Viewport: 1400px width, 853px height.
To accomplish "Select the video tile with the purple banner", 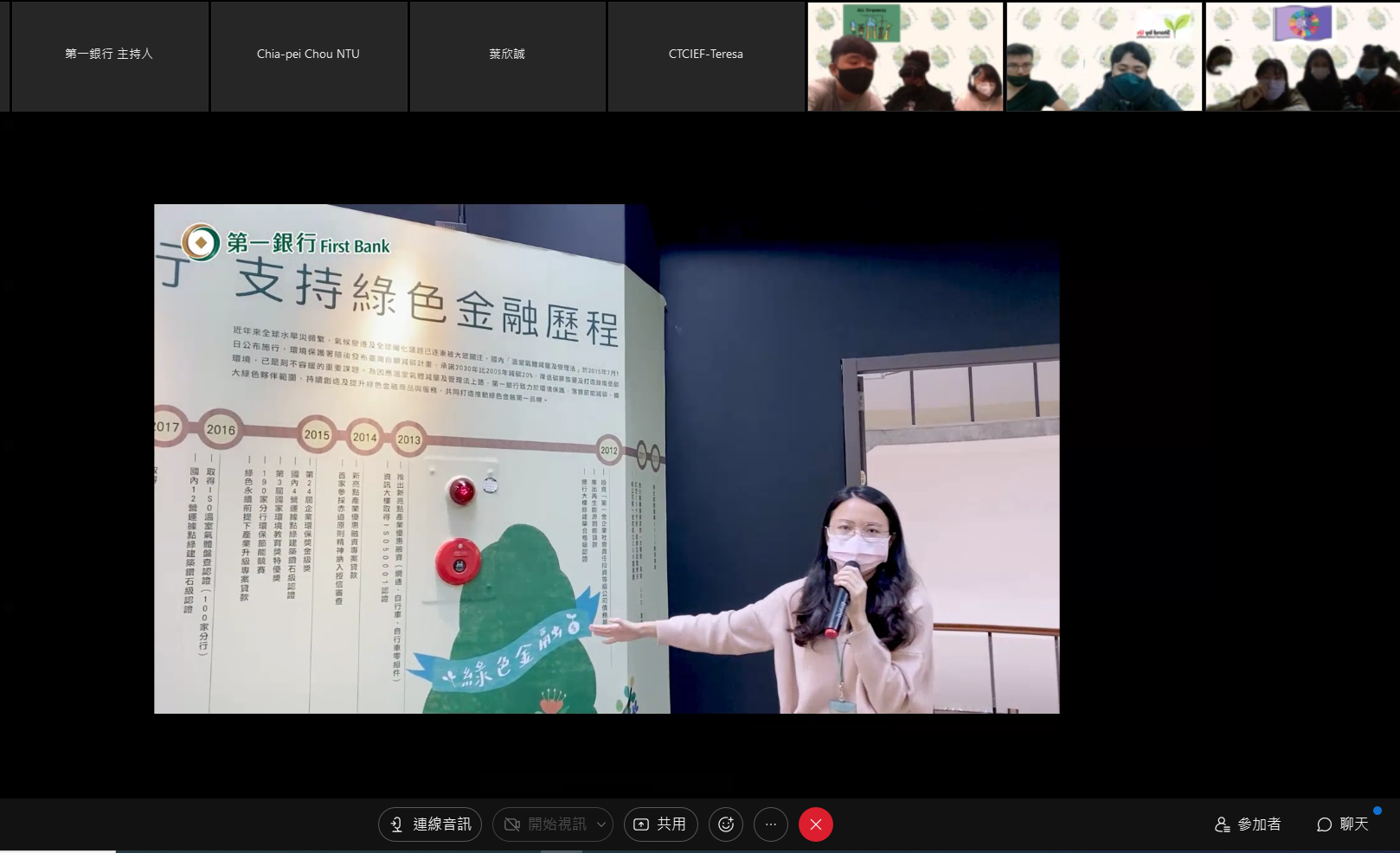I will point(1302,57).
